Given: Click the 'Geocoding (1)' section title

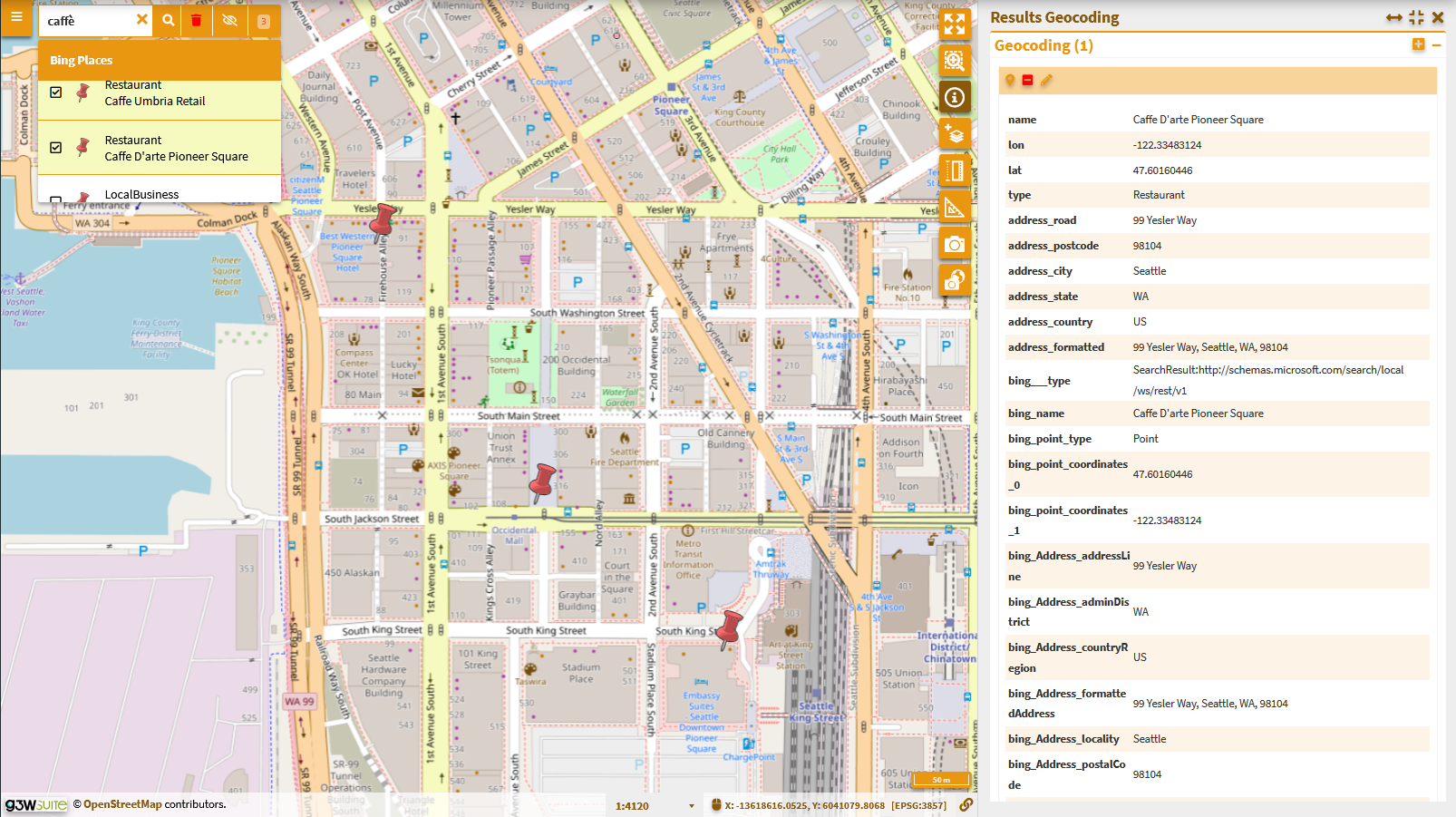Looking at the screenshot, I should coord(1043,45).
